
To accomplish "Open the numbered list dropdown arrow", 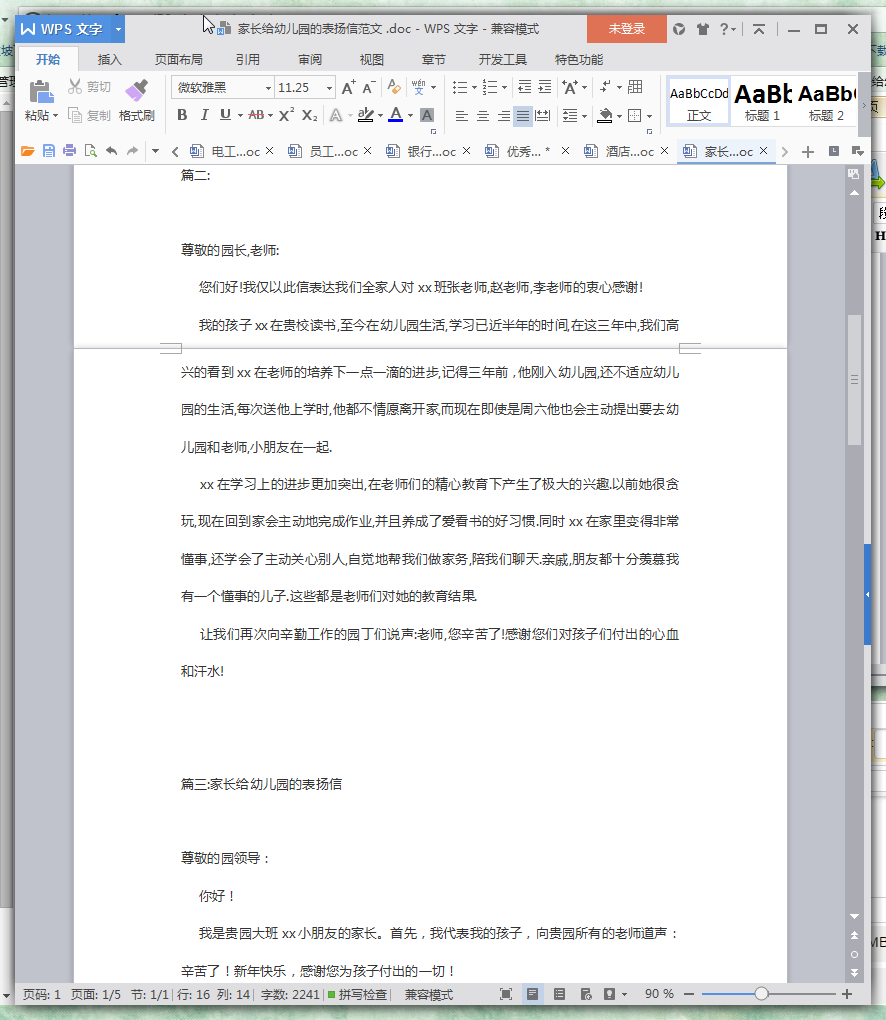I will click(x=504, y=87).
